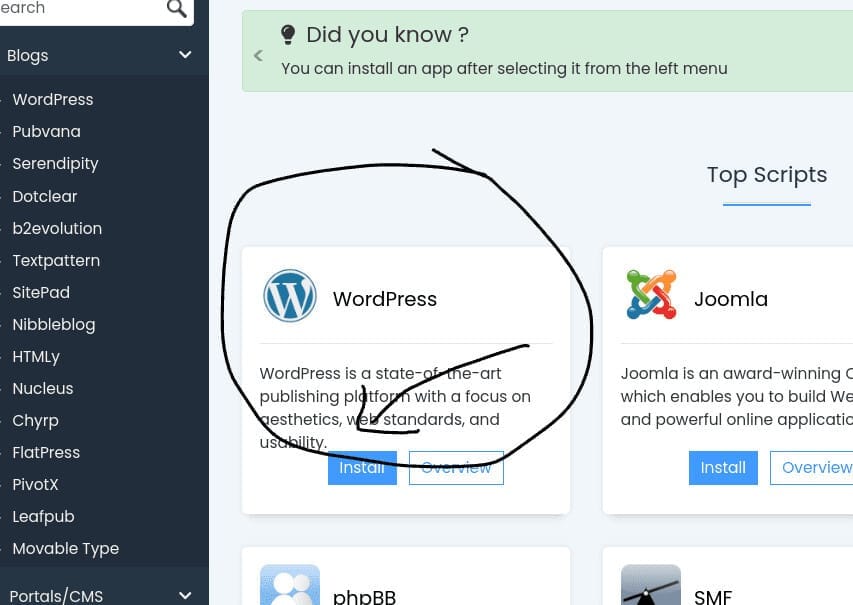
Task: Select b2evolution in the left menu
Action: (57, 229)
